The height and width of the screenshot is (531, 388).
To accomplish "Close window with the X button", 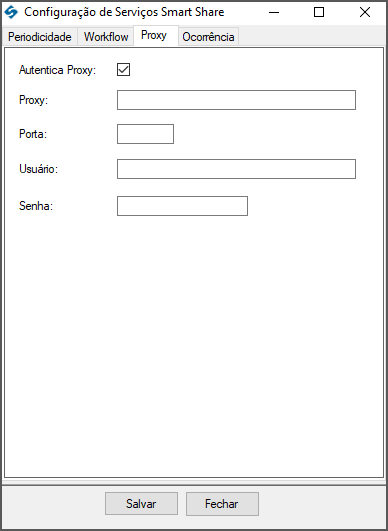I will [365, 13].
